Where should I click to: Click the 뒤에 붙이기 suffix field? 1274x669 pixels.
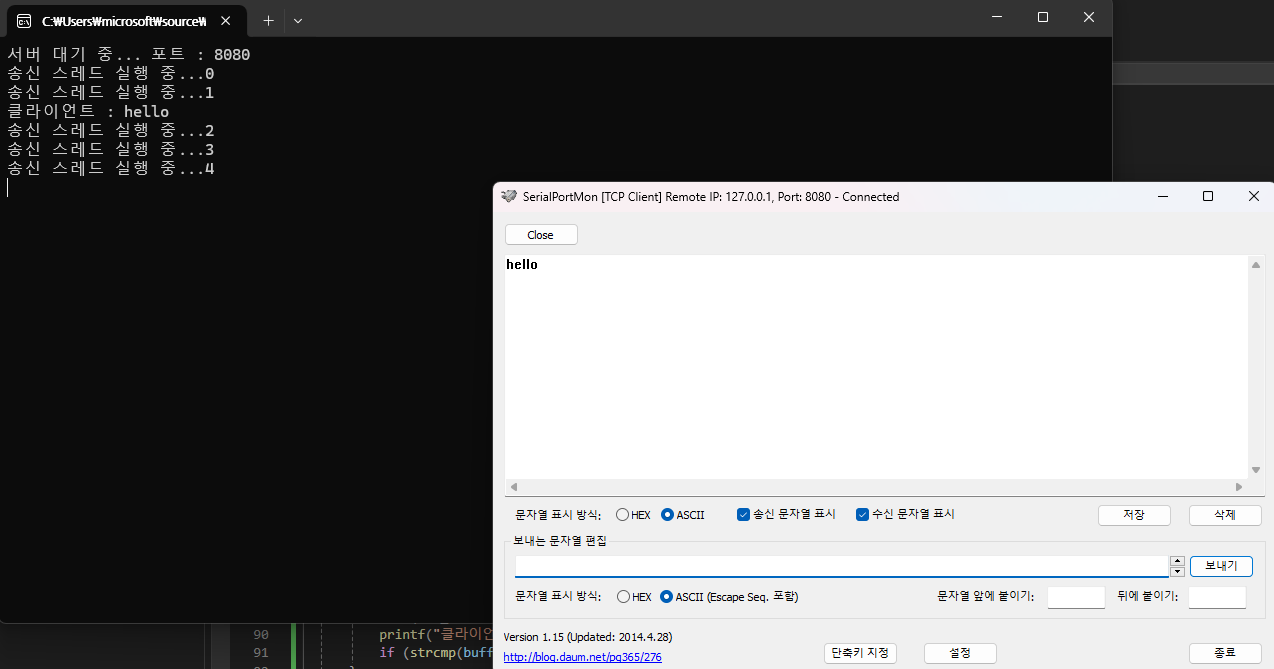pos(1217,597)
